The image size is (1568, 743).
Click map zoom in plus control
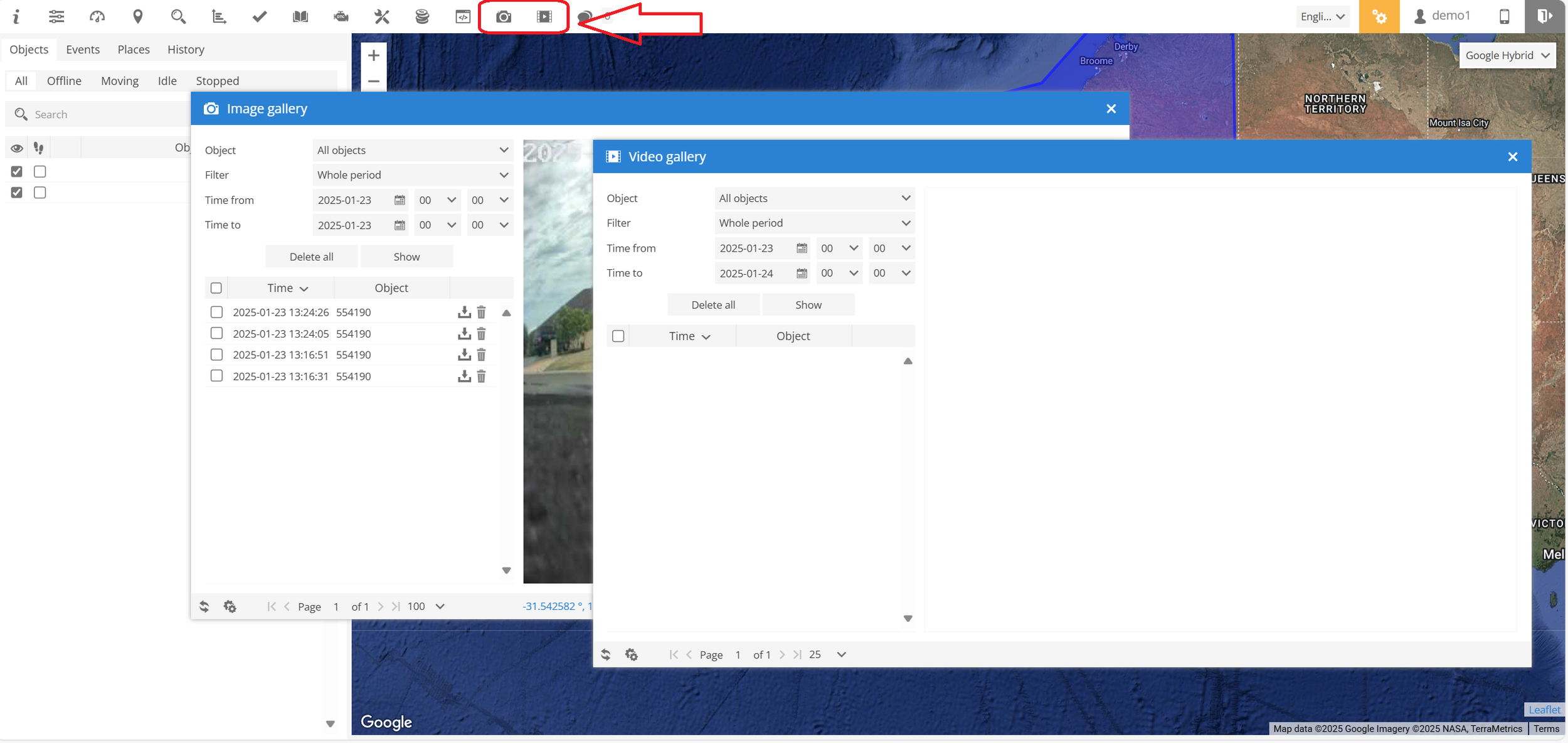tap(374, 56)
